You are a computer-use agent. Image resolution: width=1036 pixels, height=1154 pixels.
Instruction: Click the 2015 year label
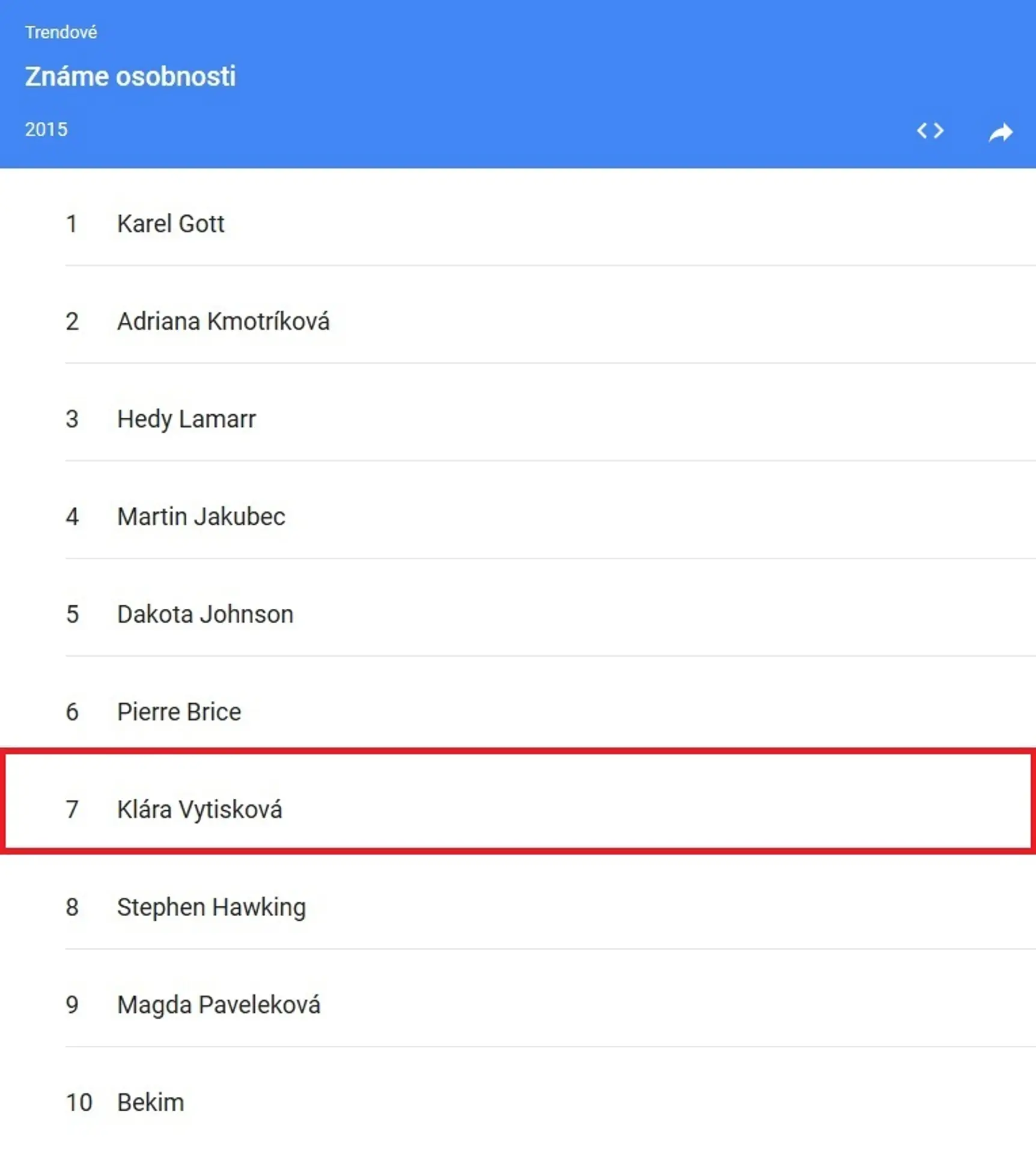(x=46, y=129)
